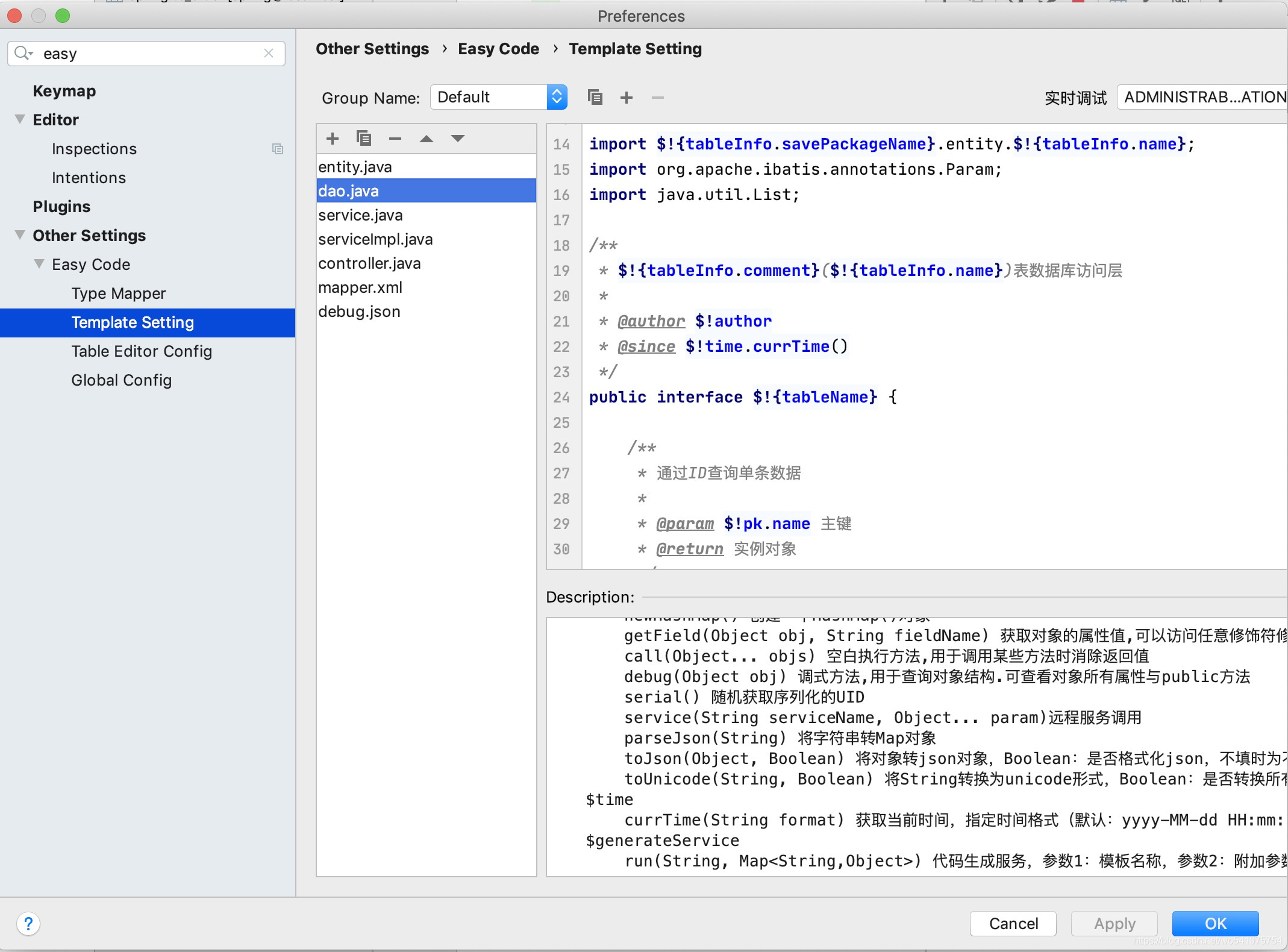Click the project-level icon next to Inspections
The height and width of the screenshot is (952, 1288).
[278, 149]
